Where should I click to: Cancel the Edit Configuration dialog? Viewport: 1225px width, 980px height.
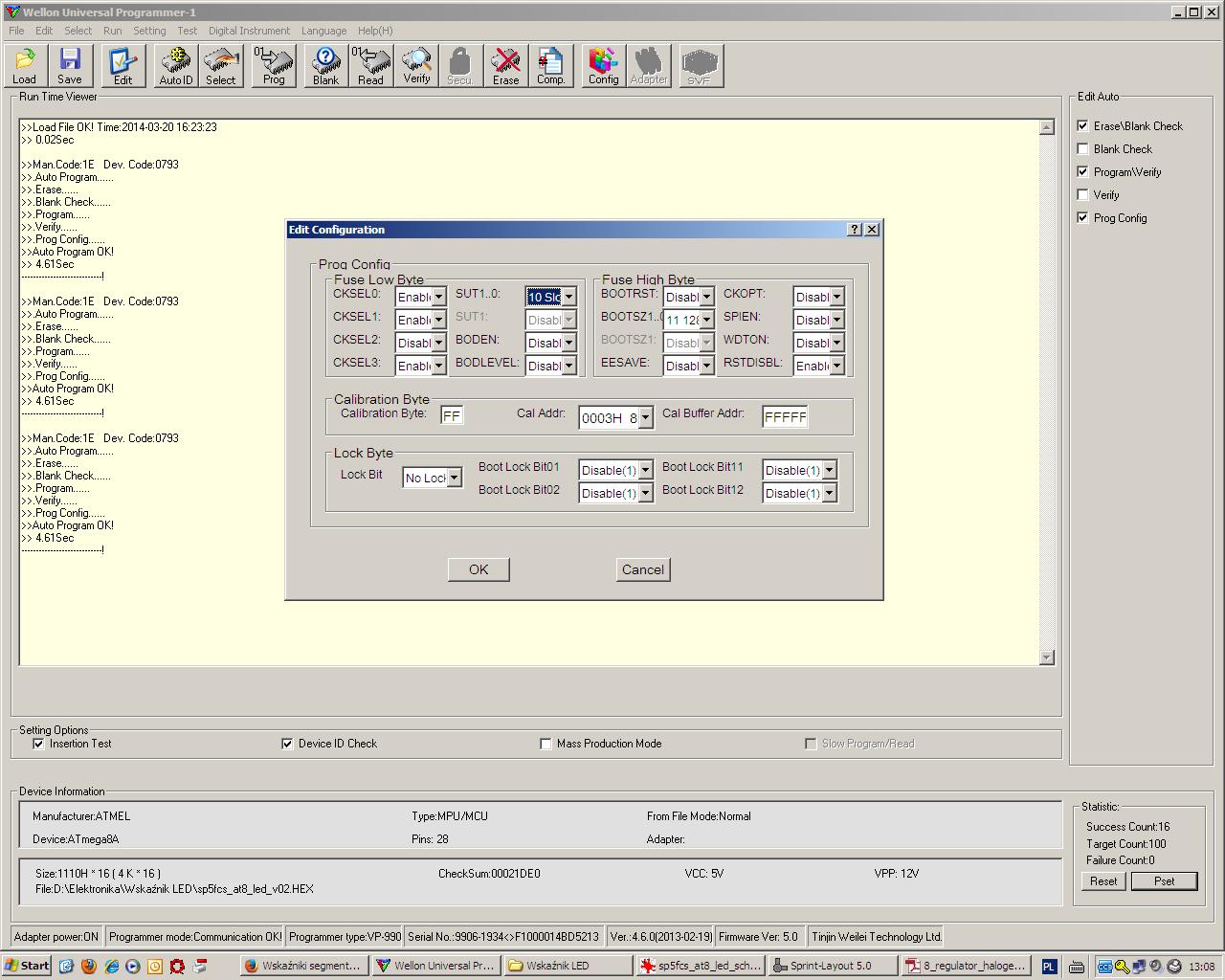click(642, 569)
